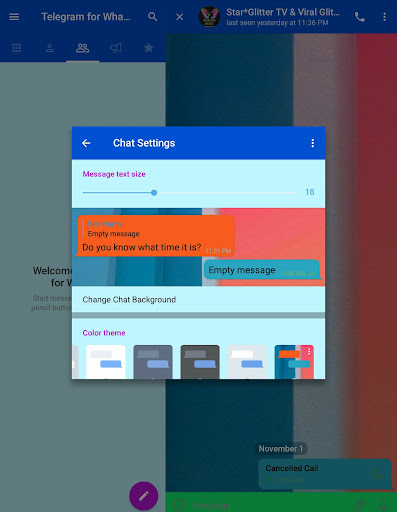Screen dimensions: 397x512
Task: Open options on the custom theme thumbnail
Action: (309, 351)
